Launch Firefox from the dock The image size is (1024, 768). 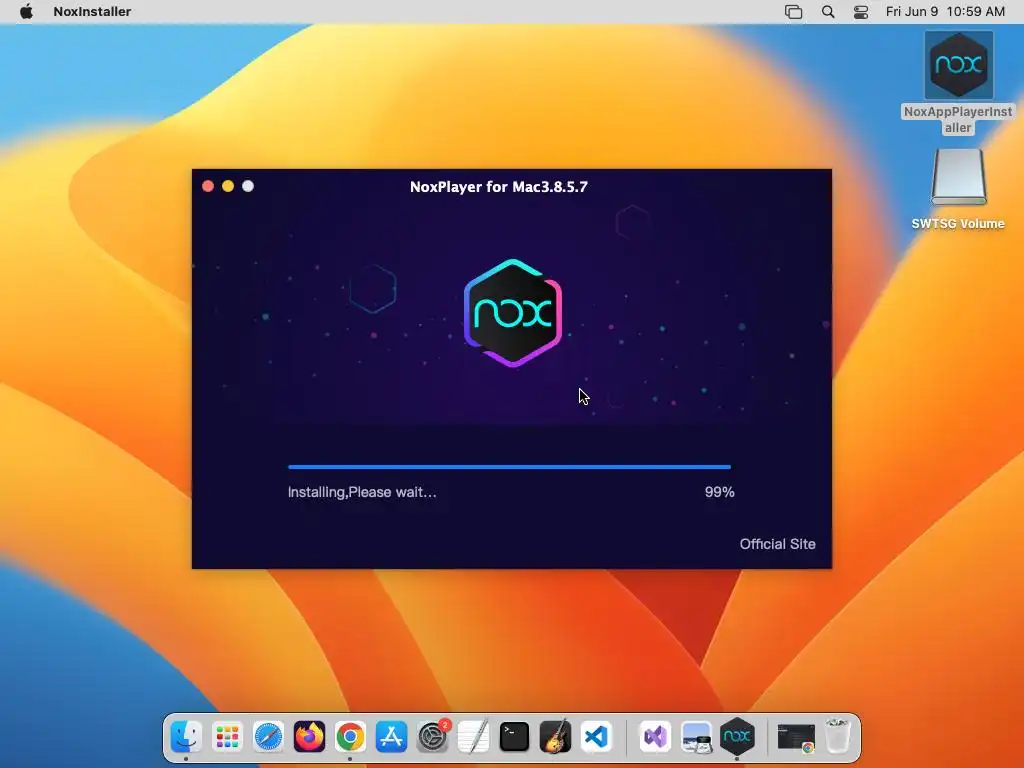pyautogui.click(x=310, y=737)
